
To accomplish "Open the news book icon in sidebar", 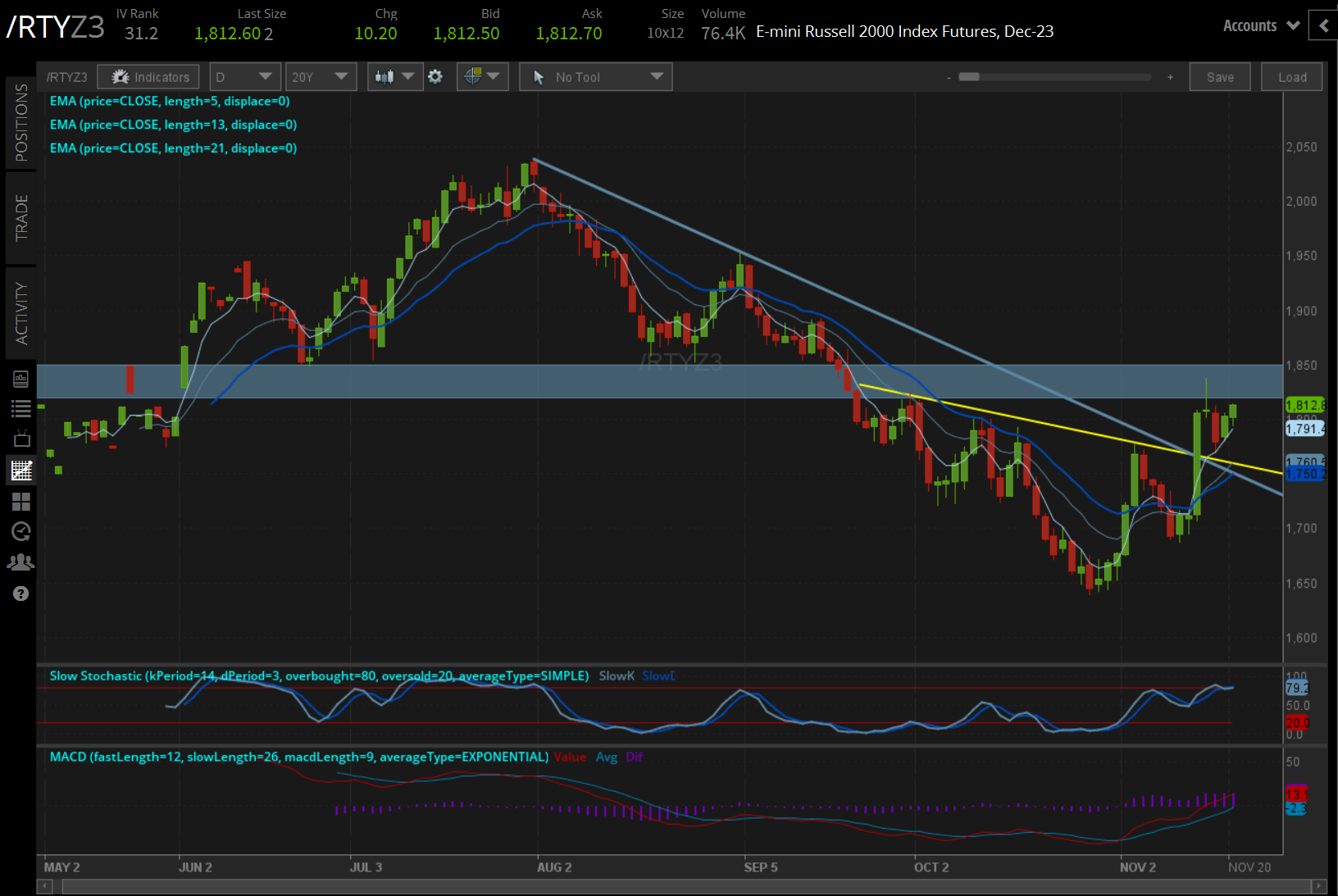I will coord(21,379).
